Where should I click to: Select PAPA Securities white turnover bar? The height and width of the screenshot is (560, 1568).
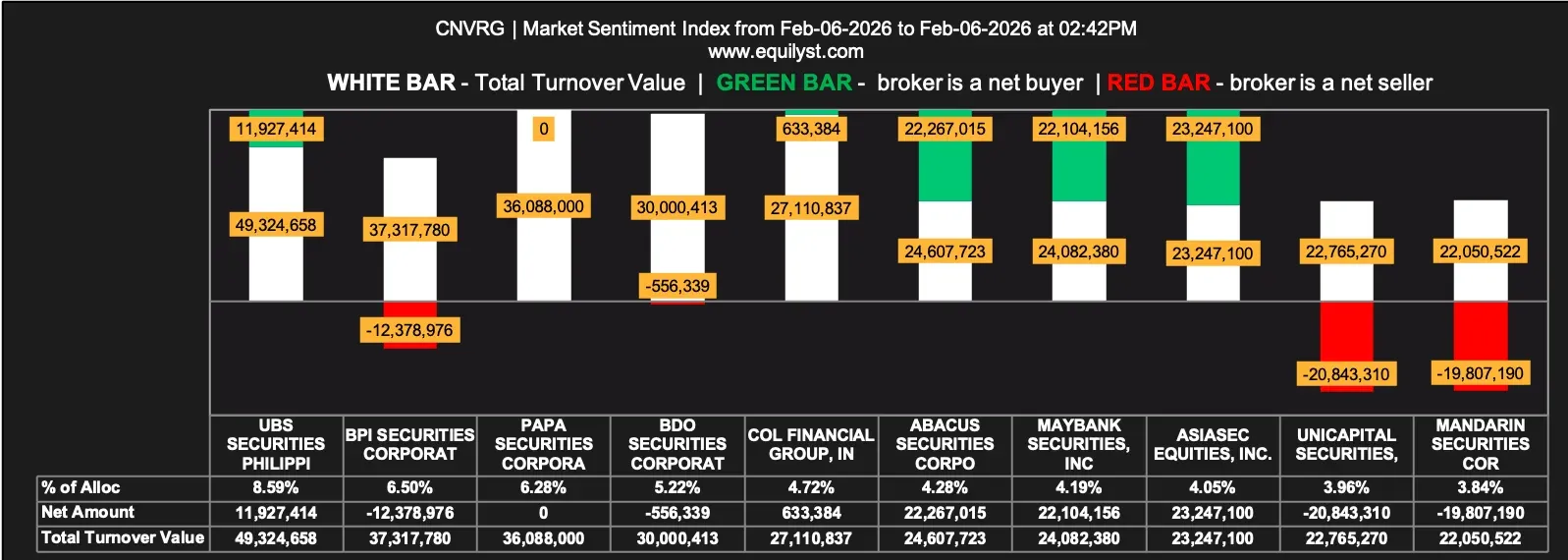coord(543,255)
